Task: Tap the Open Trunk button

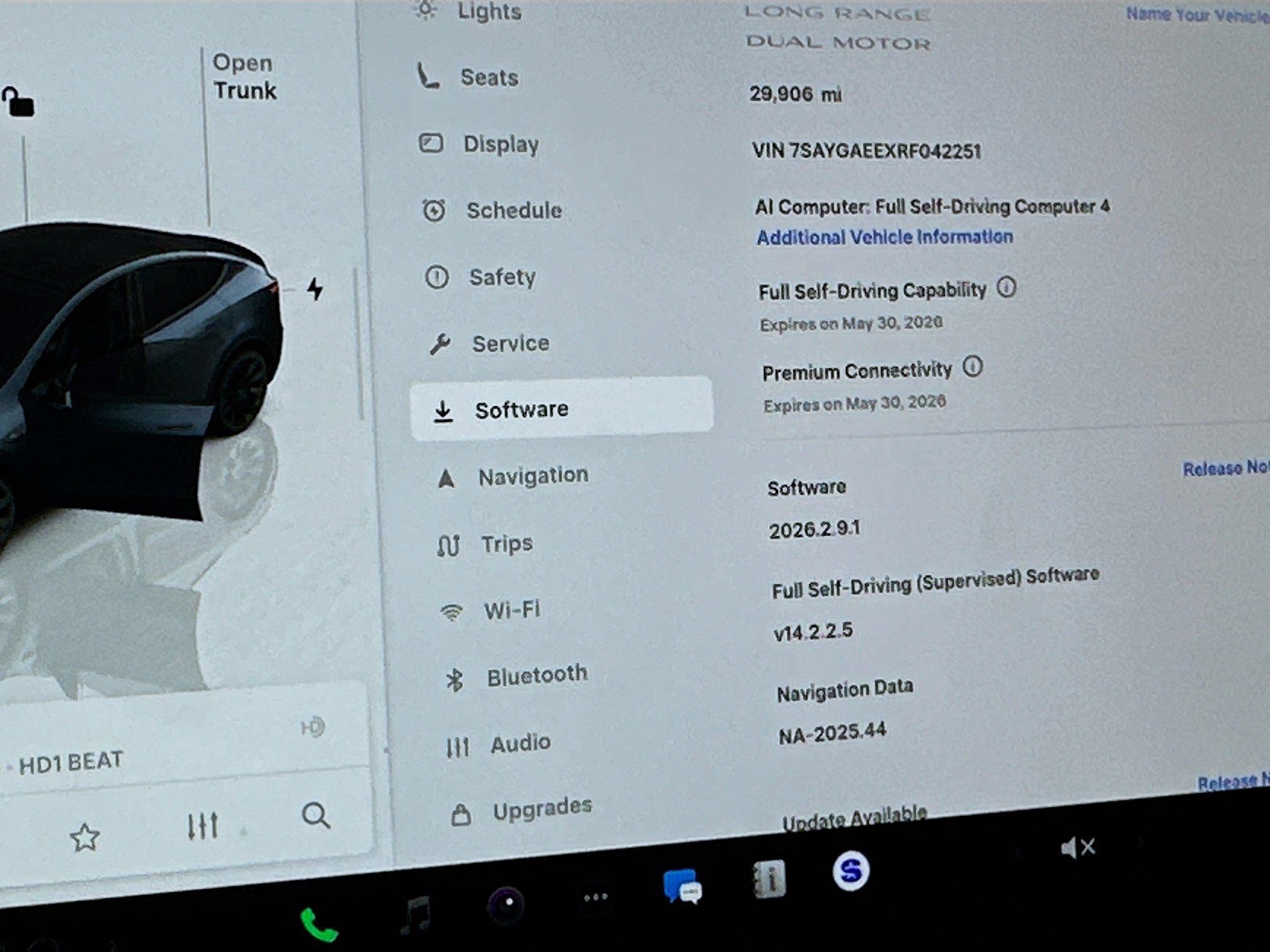Action: point(244,76)
